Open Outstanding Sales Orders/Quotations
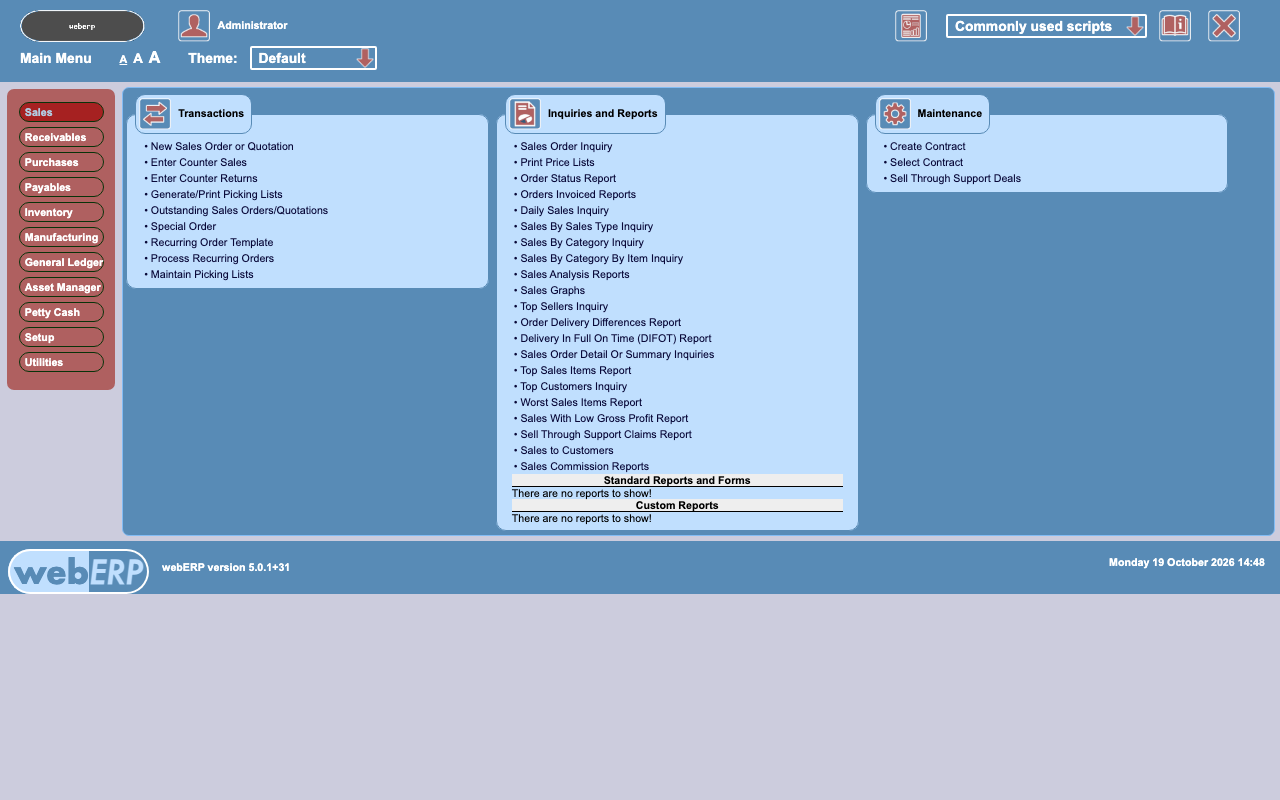Screen dimensions: 1280x800 point(239,210)
